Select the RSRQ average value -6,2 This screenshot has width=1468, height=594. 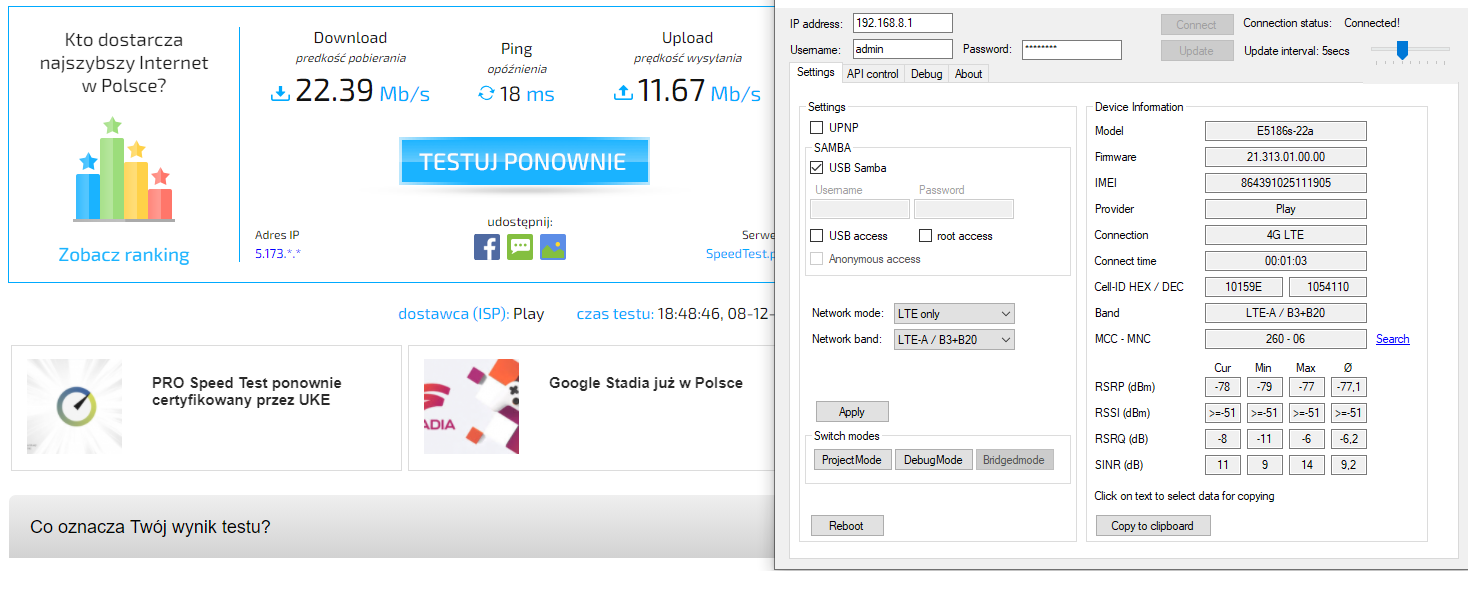tap(1348, 439)
